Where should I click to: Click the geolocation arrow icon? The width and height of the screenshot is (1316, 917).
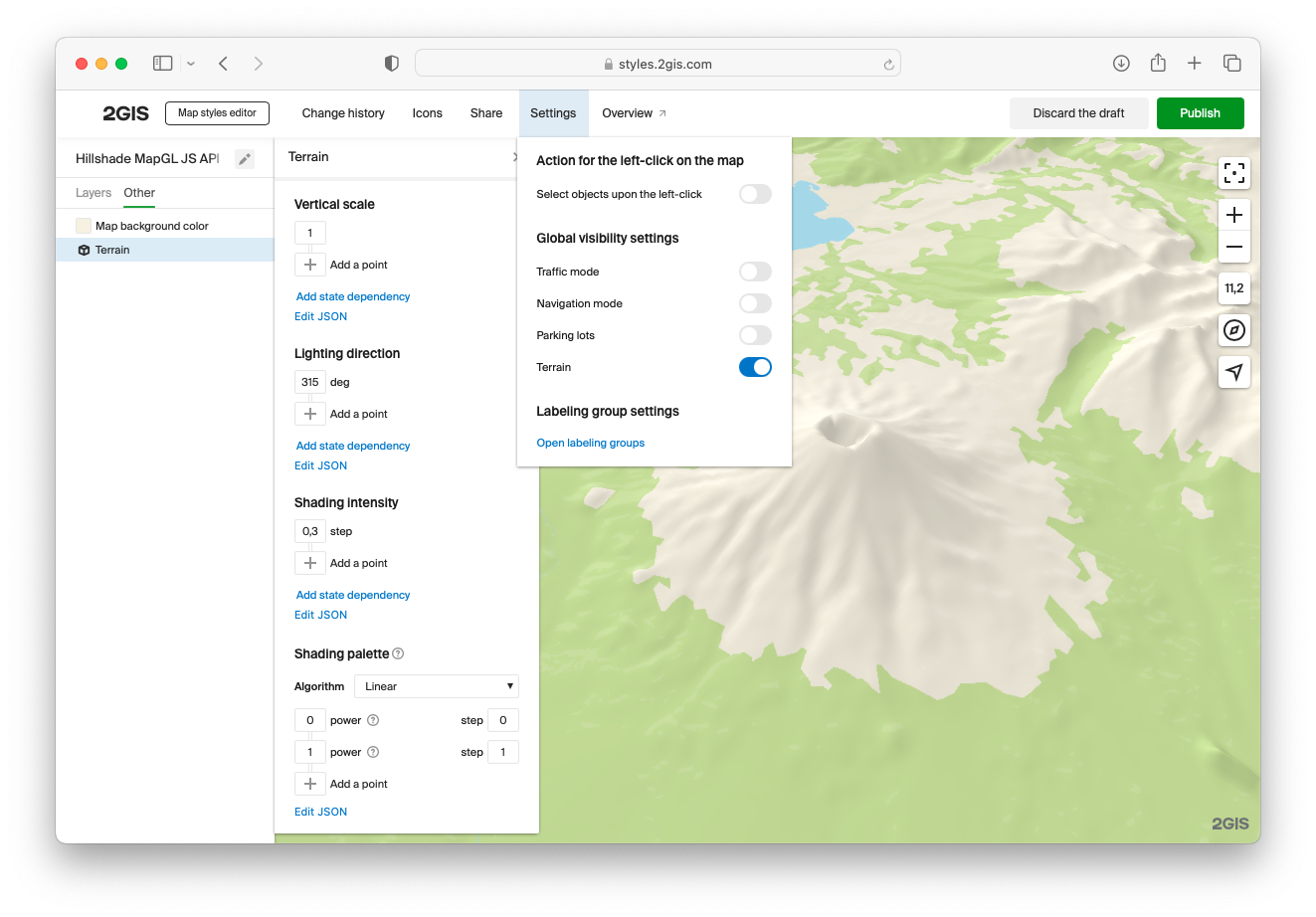(x=1233, y=372)
